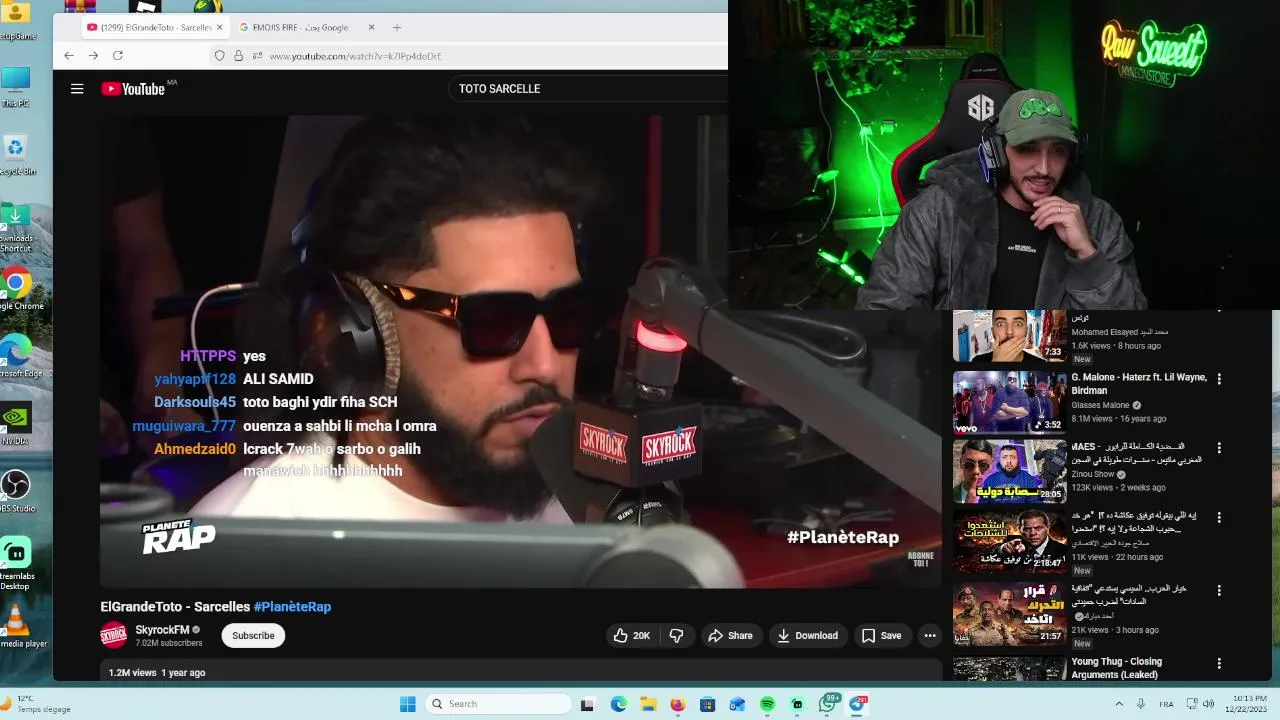The image size is (1280, 720).
Task: Close the ElGrandeToto - Sarcelles tab
Action: tap(220, 27)
